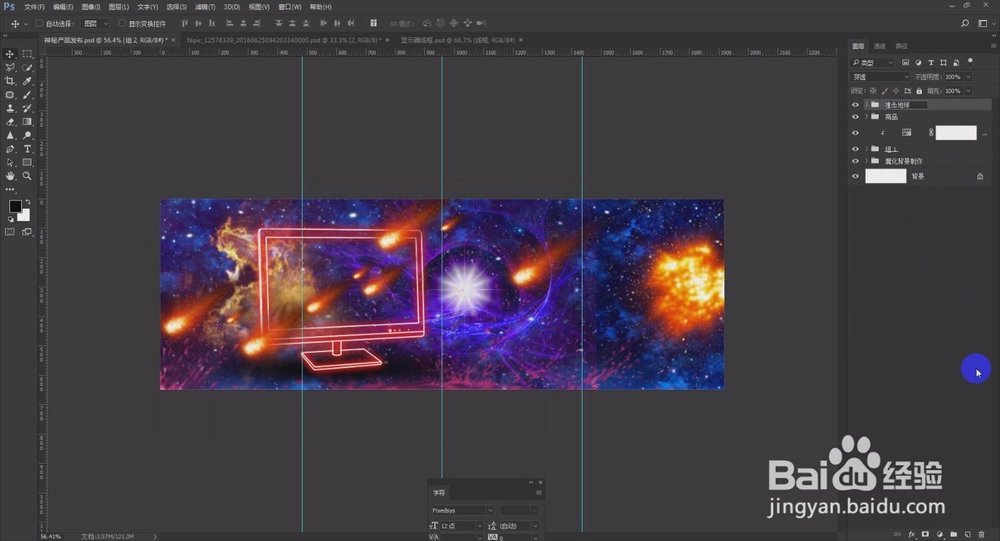Click the adjustment layer white mask thumbnail
The width and height of the screenshot is (1000, 541).
tap(955, 133)
